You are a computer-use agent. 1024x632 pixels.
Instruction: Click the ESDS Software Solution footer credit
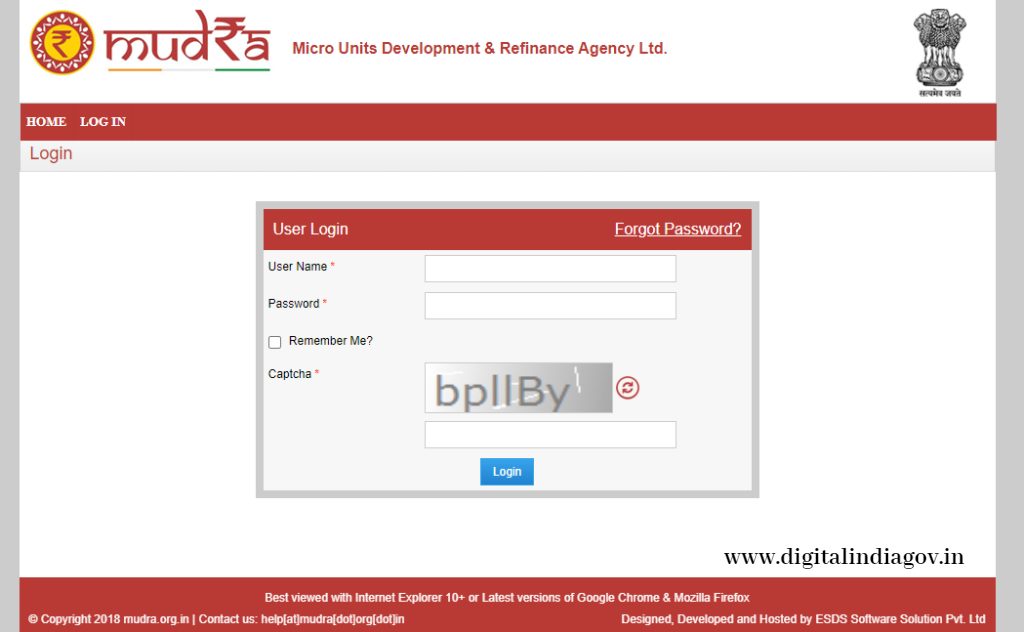click(x=803, y=619)
